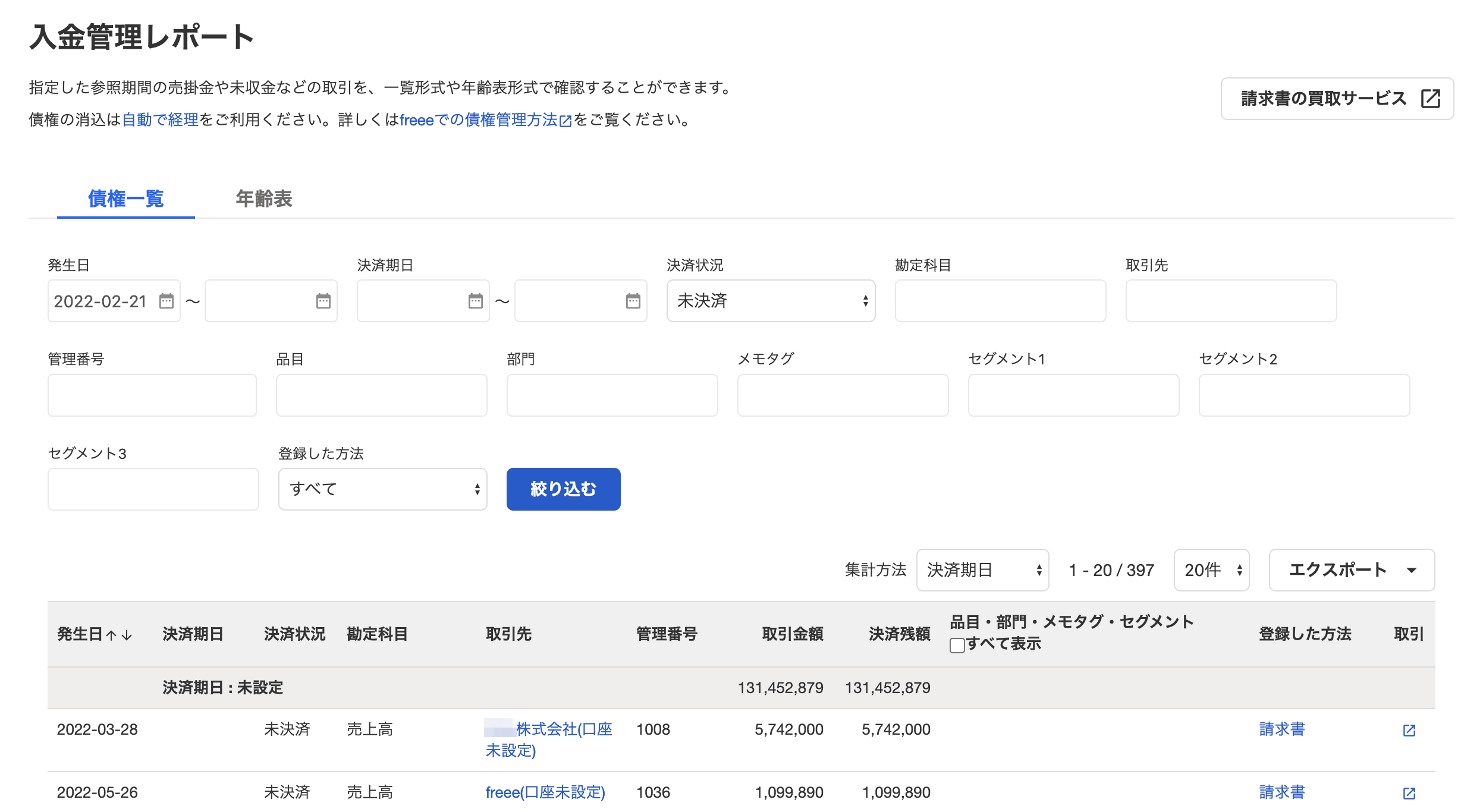Screen dimensions: 1483x812
Task: Click 勘定科目 column header in table
Action: [x=377, y=634]
